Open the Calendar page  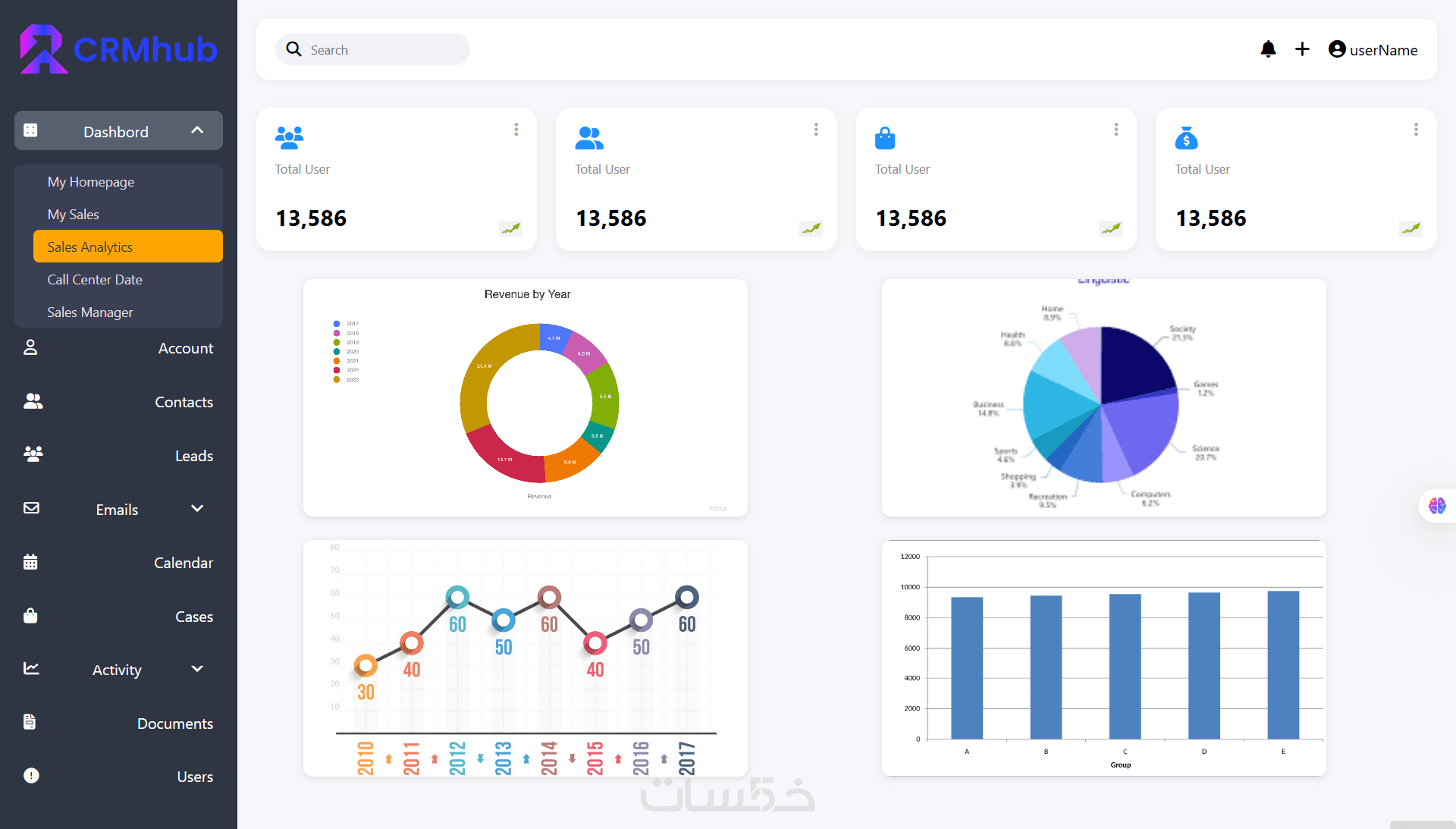pos(183,563)
